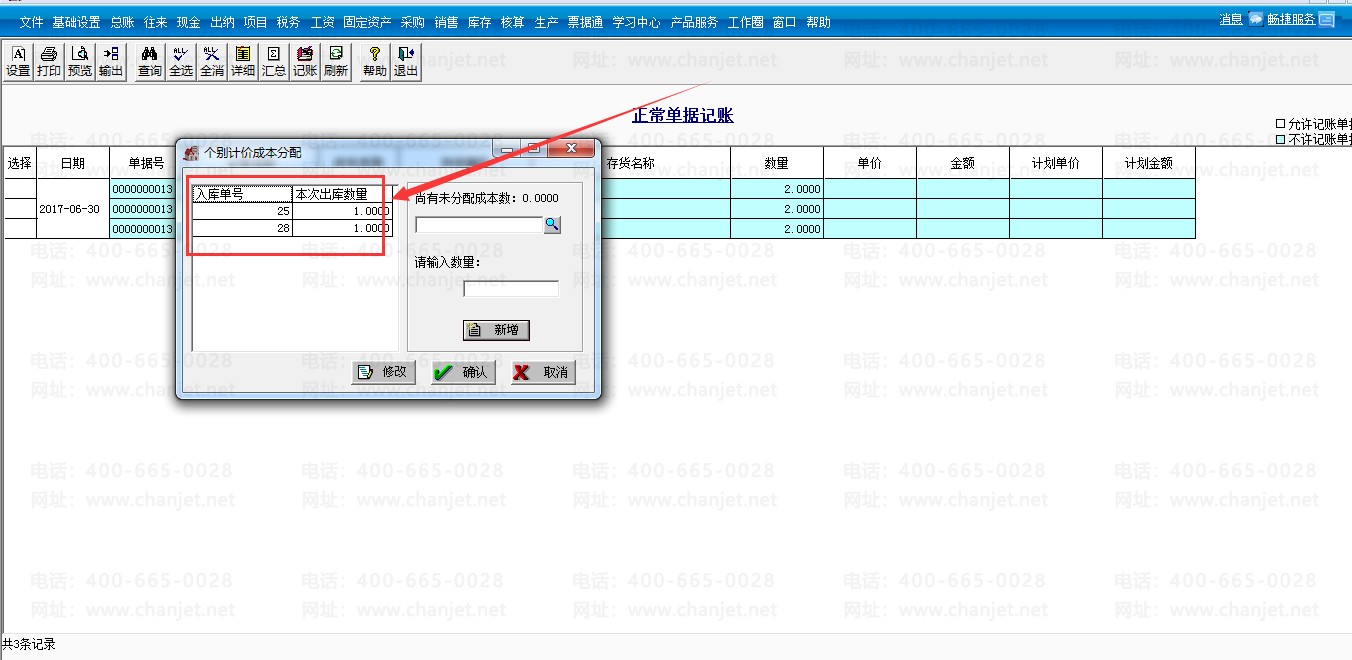Screen dimensions: 1352x660
Task: Open the 固定资产 menu
Action: click(x=367, y=22)
